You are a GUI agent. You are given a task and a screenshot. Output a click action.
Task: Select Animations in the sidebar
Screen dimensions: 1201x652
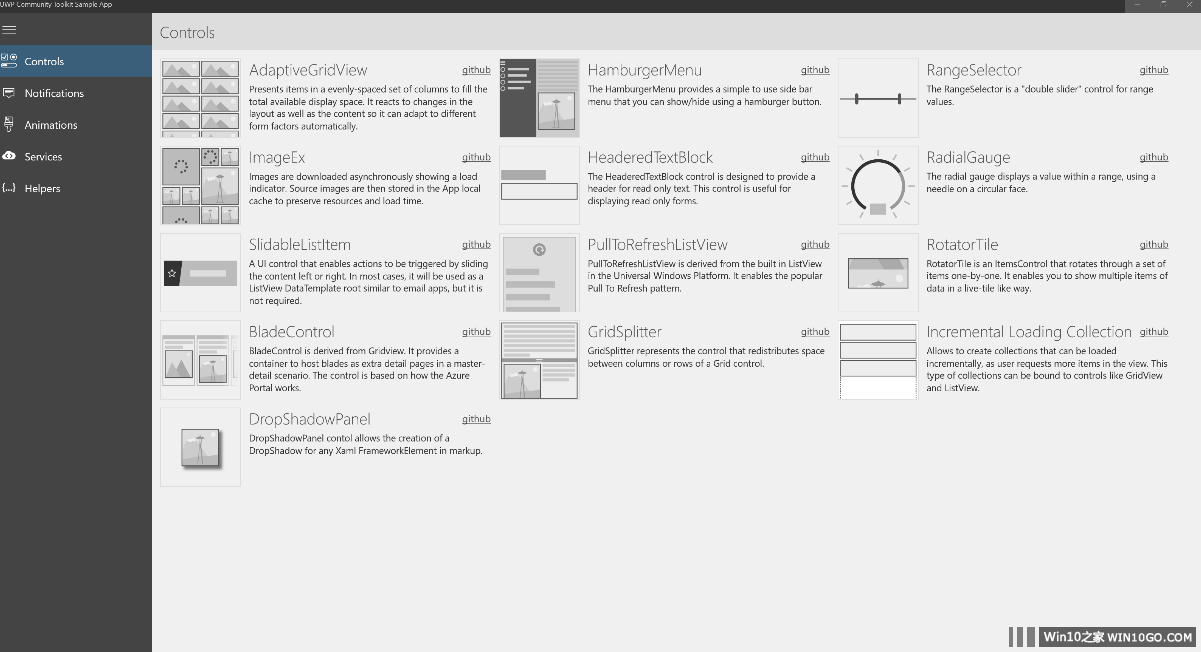76,125
